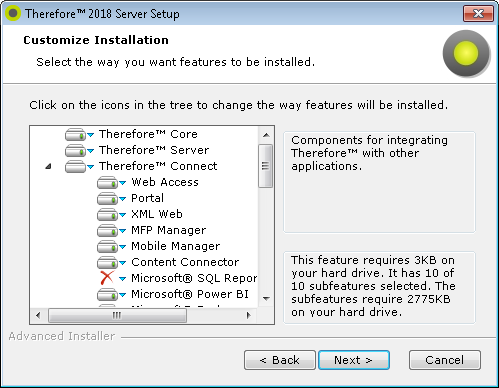The image size is (499, 388).
Task: Open install options dropdown for Web Access
Action: (x=123, y=183)
